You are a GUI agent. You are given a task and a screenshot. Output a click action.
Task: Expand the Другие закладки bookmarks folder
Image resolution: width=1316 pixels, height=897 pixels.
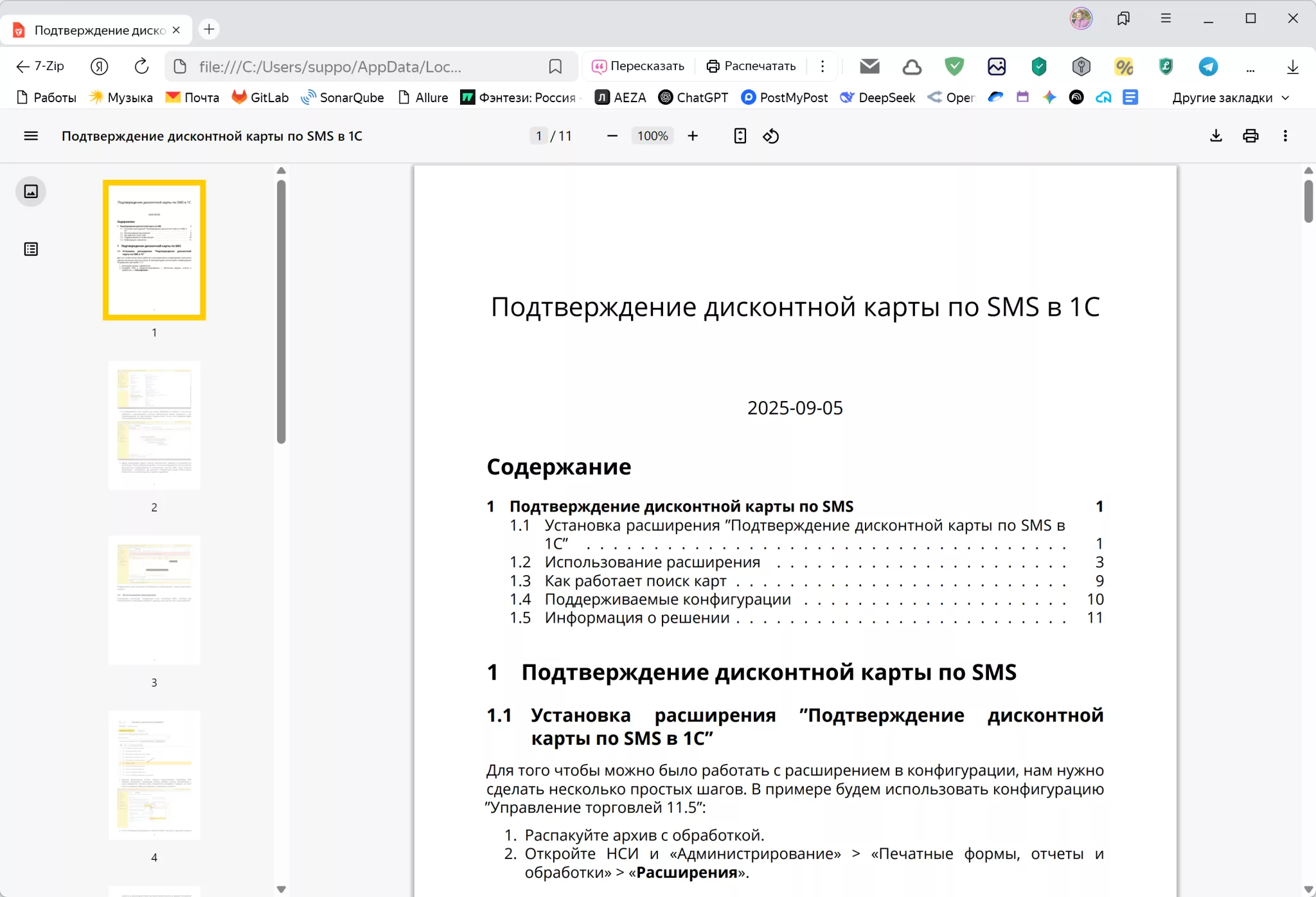pyautogui.click(x=1230, y=98)
